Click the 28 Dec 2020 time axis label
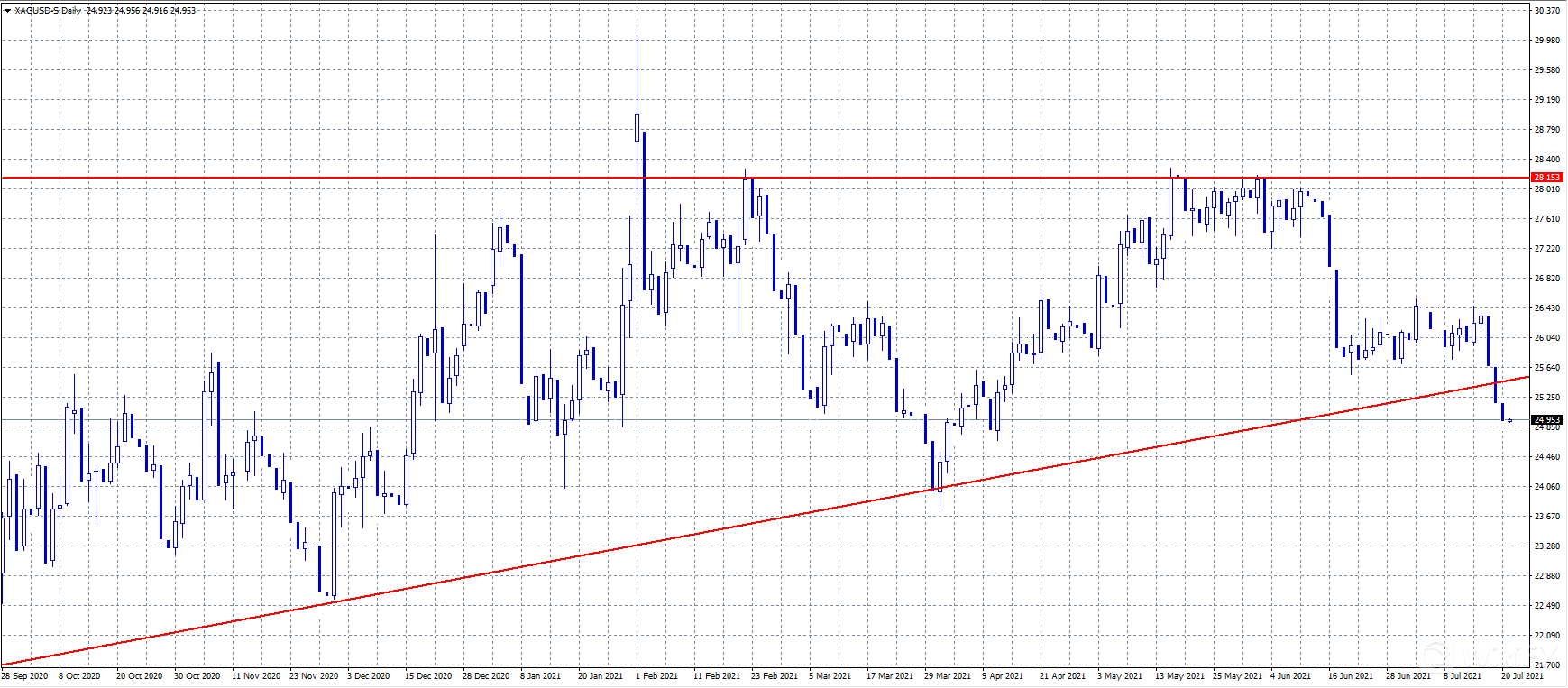This screenshot has width=1568, height=688. point(486,676)
